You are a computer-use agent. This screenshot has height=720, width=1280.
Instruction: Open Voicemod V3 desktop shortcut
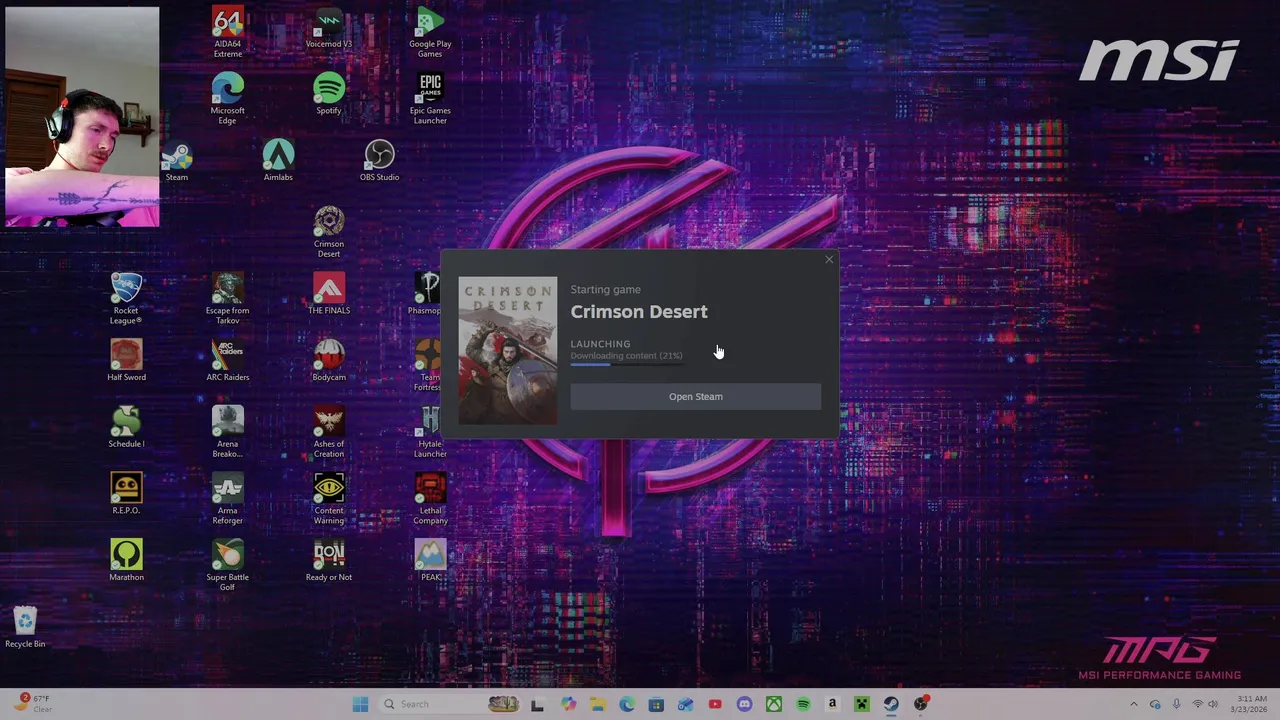[328, 29]
